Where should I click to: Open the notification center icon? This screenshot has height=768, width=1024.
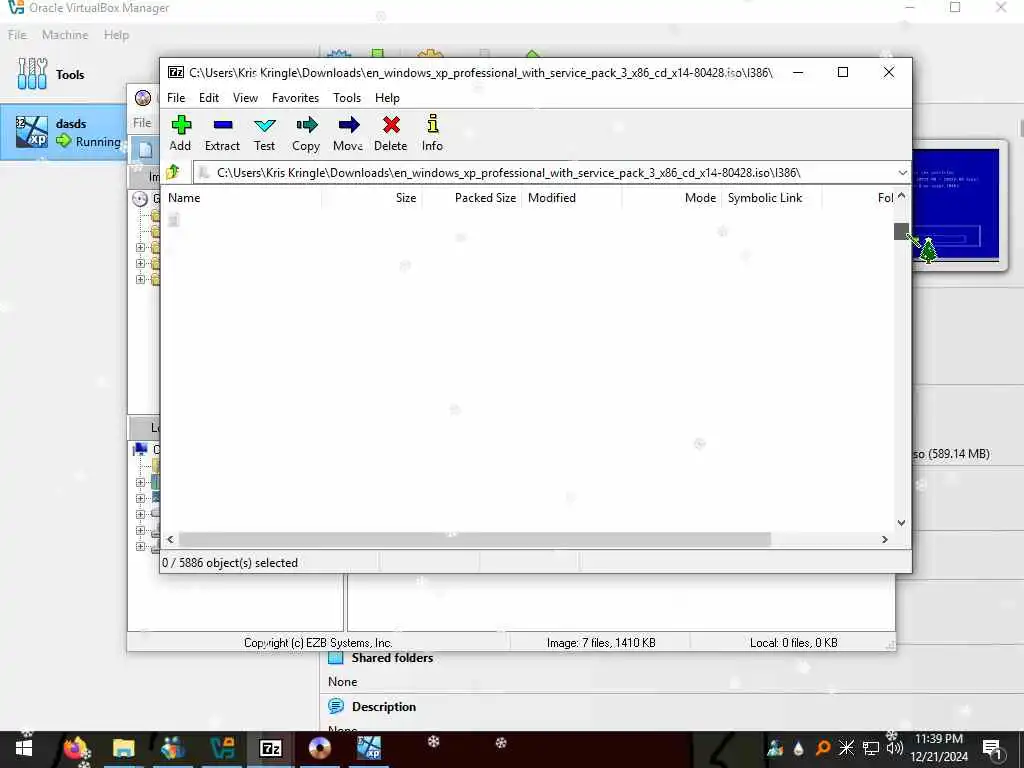coord(992,749)
